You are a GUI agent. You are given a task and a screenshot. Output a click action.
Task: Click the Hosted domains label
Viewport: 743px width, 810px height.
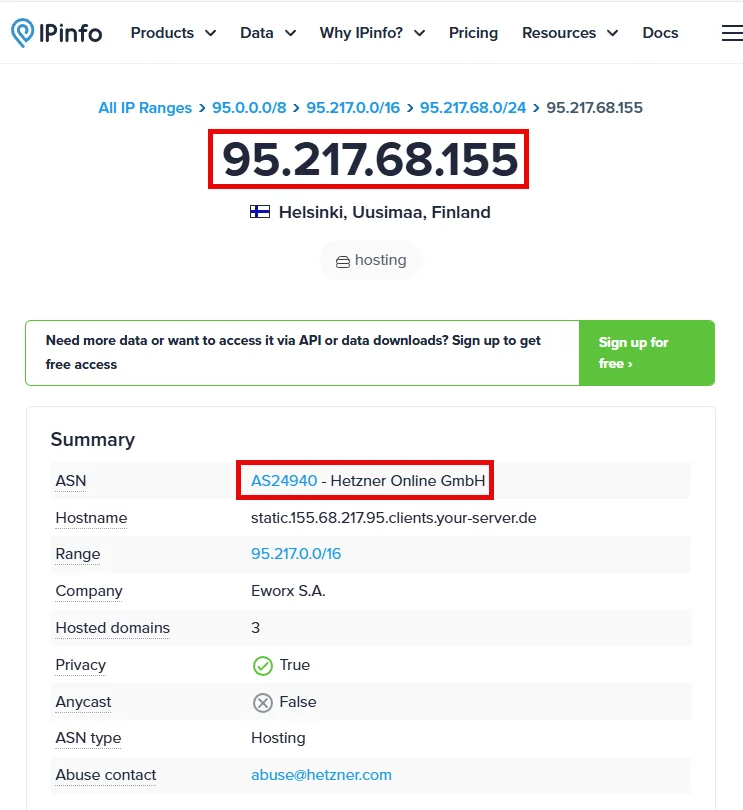[x=113, y=628]
